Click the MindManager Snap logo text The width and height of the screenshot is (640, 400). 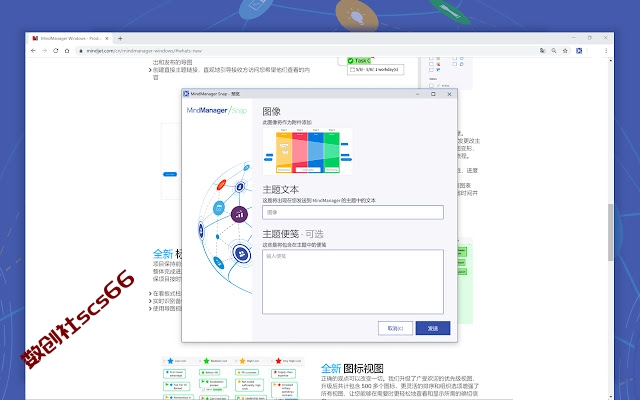tap(217, 110)
